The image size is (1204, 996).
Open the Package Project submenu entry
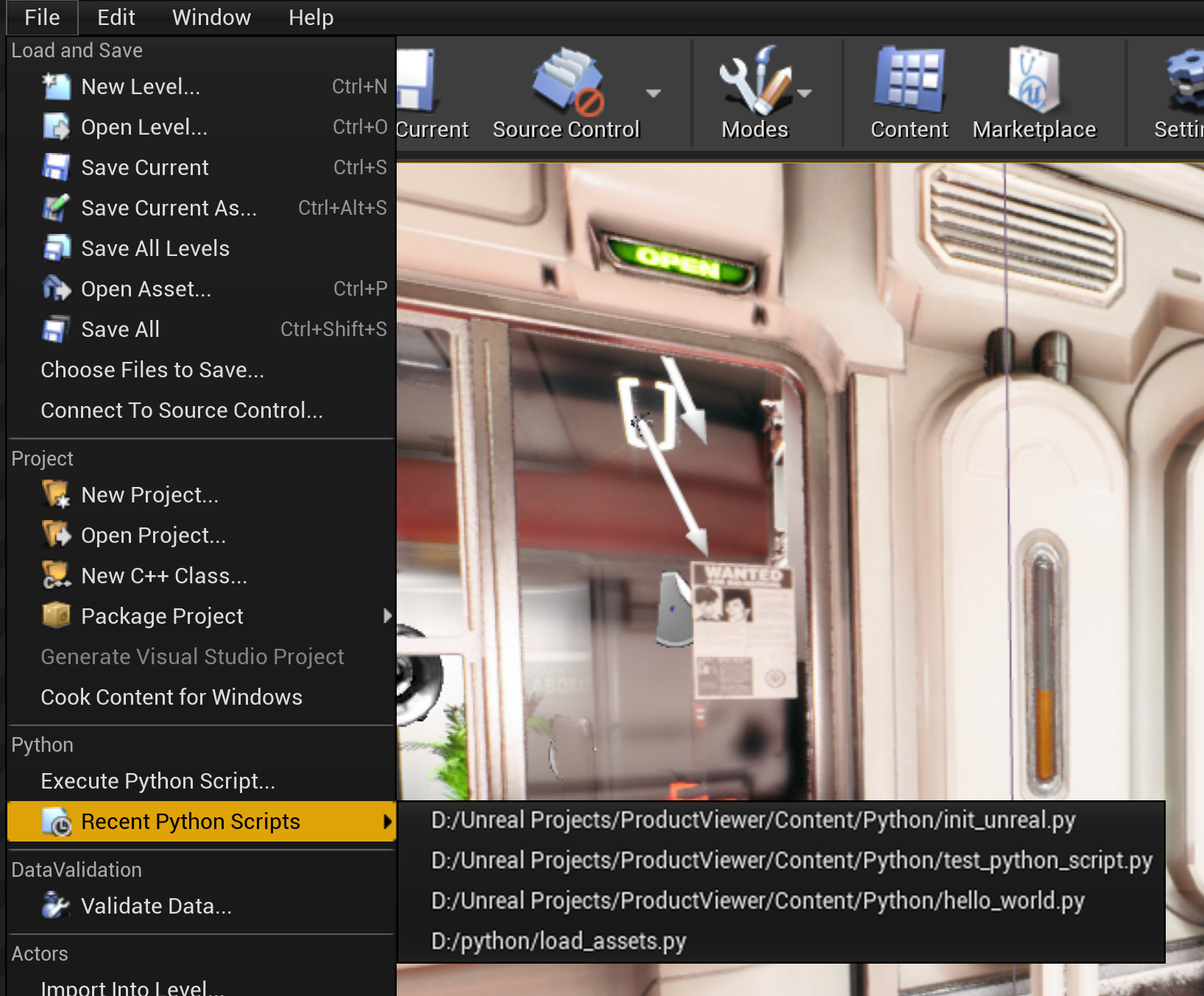coord(201,616)
